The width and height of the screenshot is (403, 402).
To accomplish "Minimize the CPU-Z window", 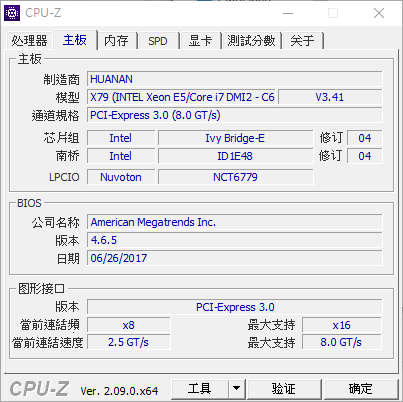I will pos(288,13).
